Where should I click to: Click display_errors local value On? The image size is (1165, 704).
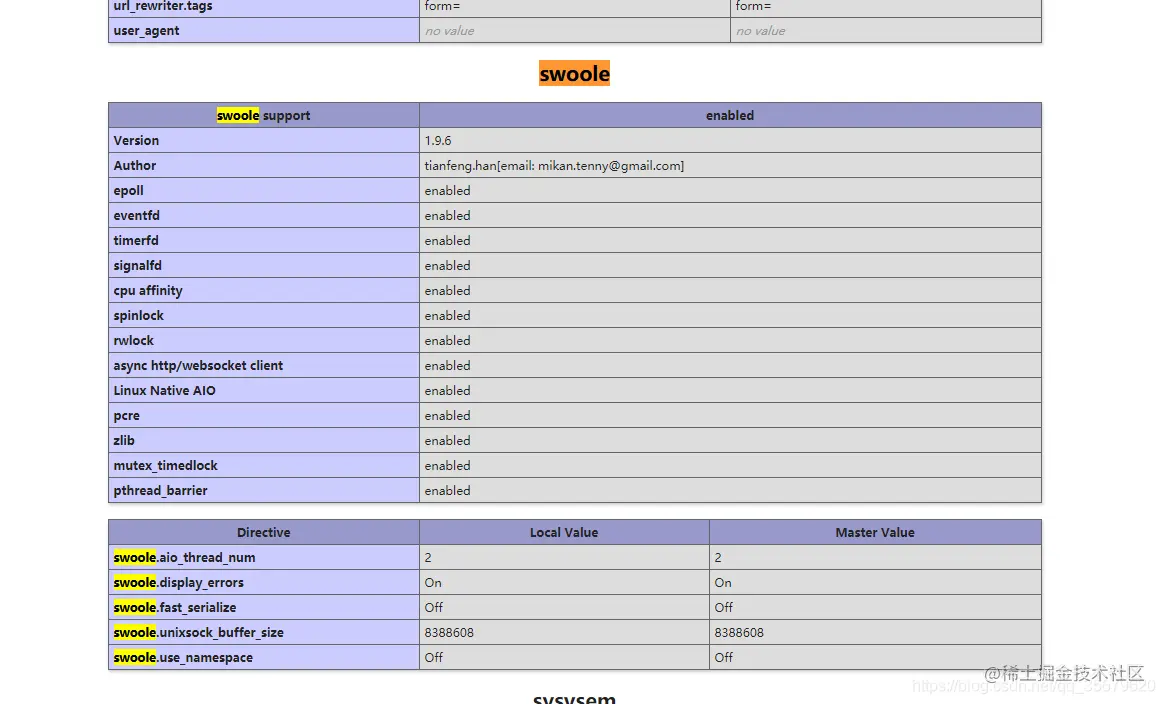[x=433, y=583]
